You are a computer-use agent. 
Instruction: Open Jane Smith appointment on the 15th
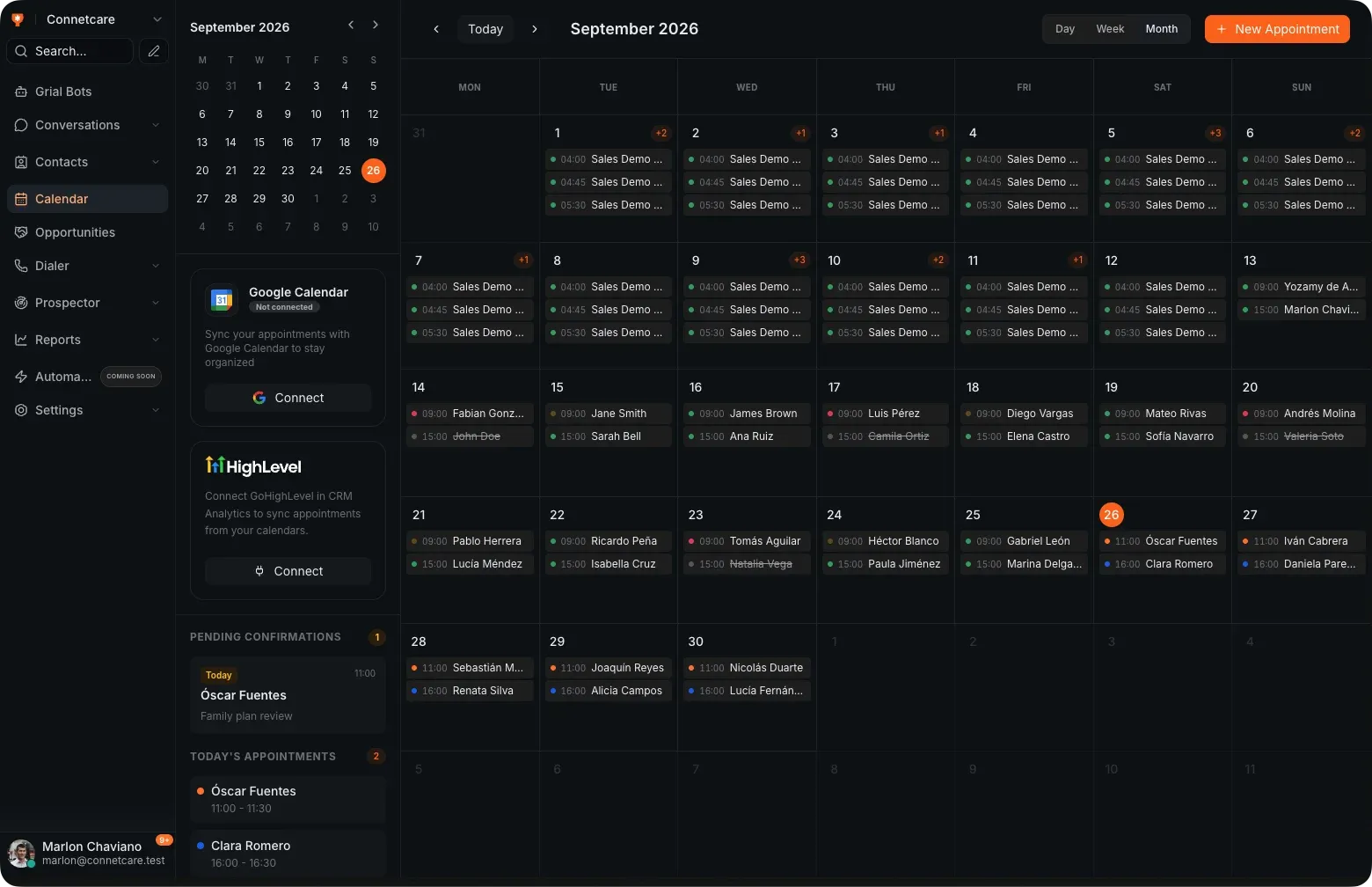(x=609, y=414)
